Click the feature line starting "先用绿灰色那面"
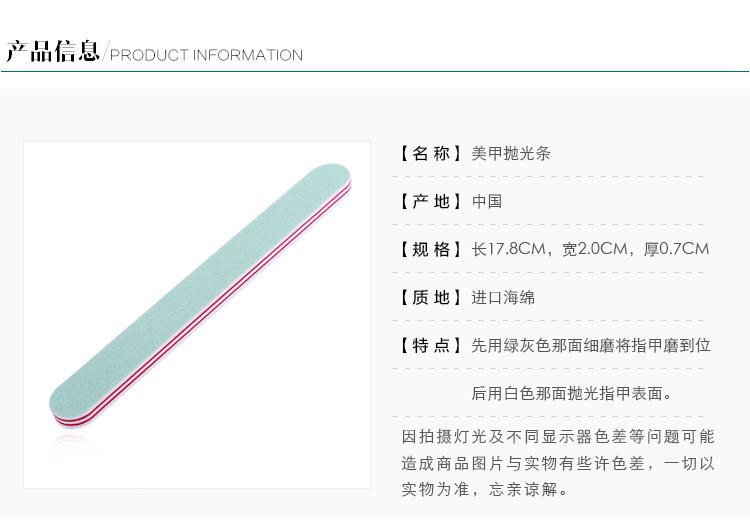The height and width of the screenshot is (520, 750). click(591, 345)
